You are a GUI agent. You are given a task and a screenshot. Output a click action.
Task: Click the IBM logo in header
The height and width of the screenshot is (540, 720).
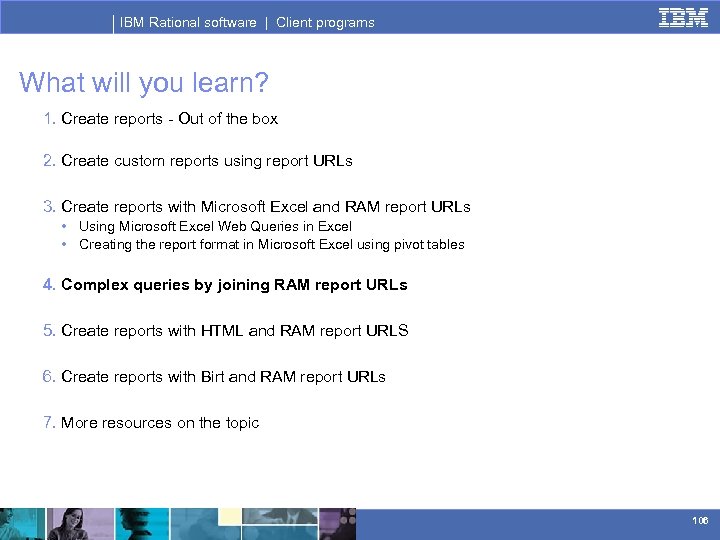click(683, 18)
